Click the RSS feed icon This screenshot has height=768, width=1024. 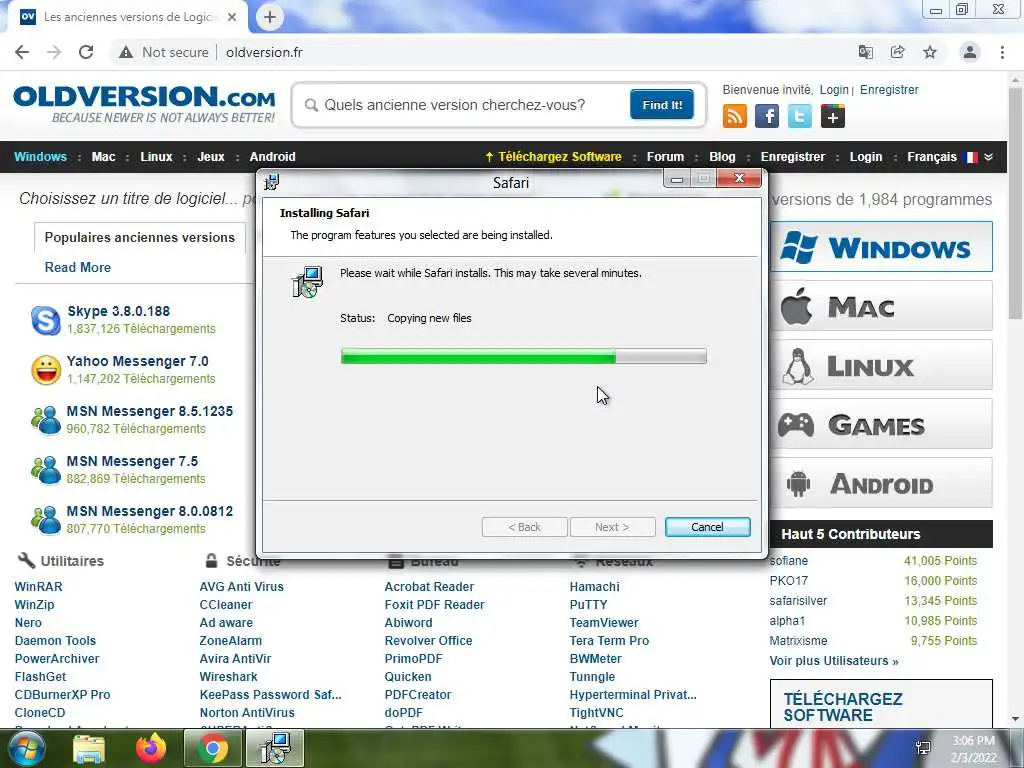click(x=735, y=116)
